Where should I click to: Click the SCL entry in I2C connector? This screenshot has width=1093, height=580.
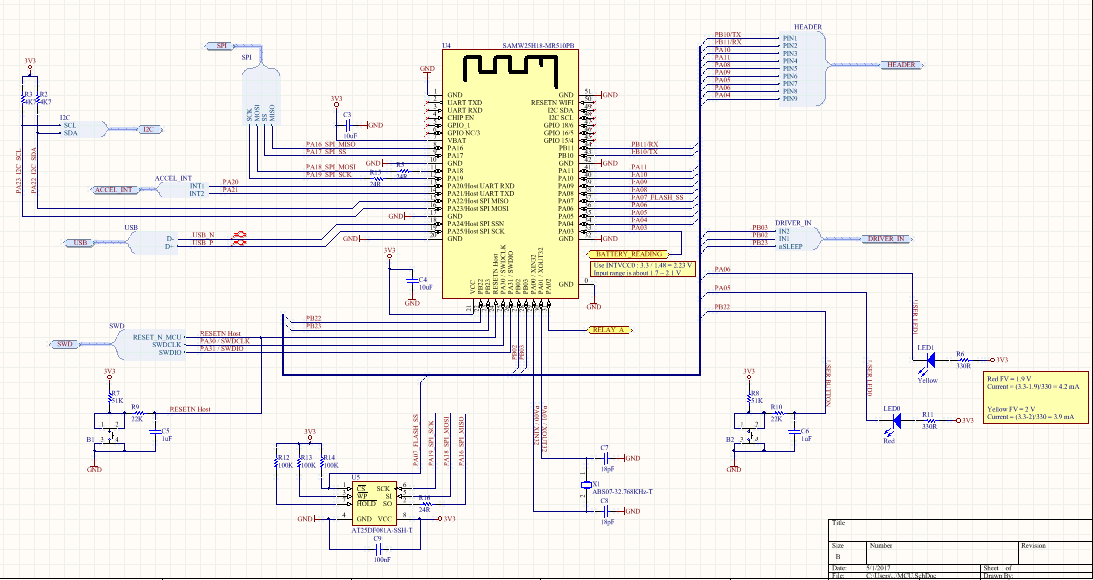click(x=69, y=125)
